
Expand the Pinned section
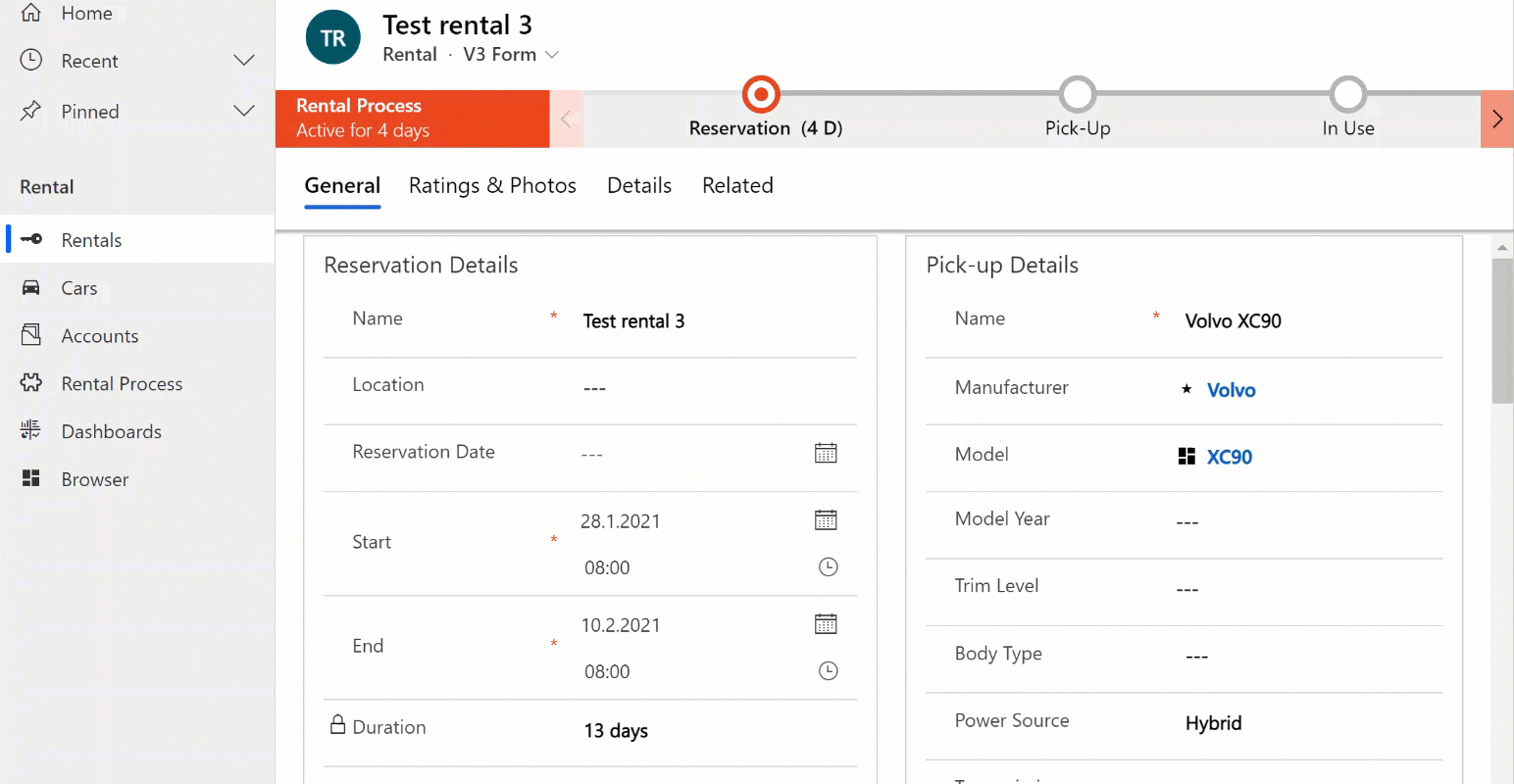pyautogui.click(x=243, y=112)
